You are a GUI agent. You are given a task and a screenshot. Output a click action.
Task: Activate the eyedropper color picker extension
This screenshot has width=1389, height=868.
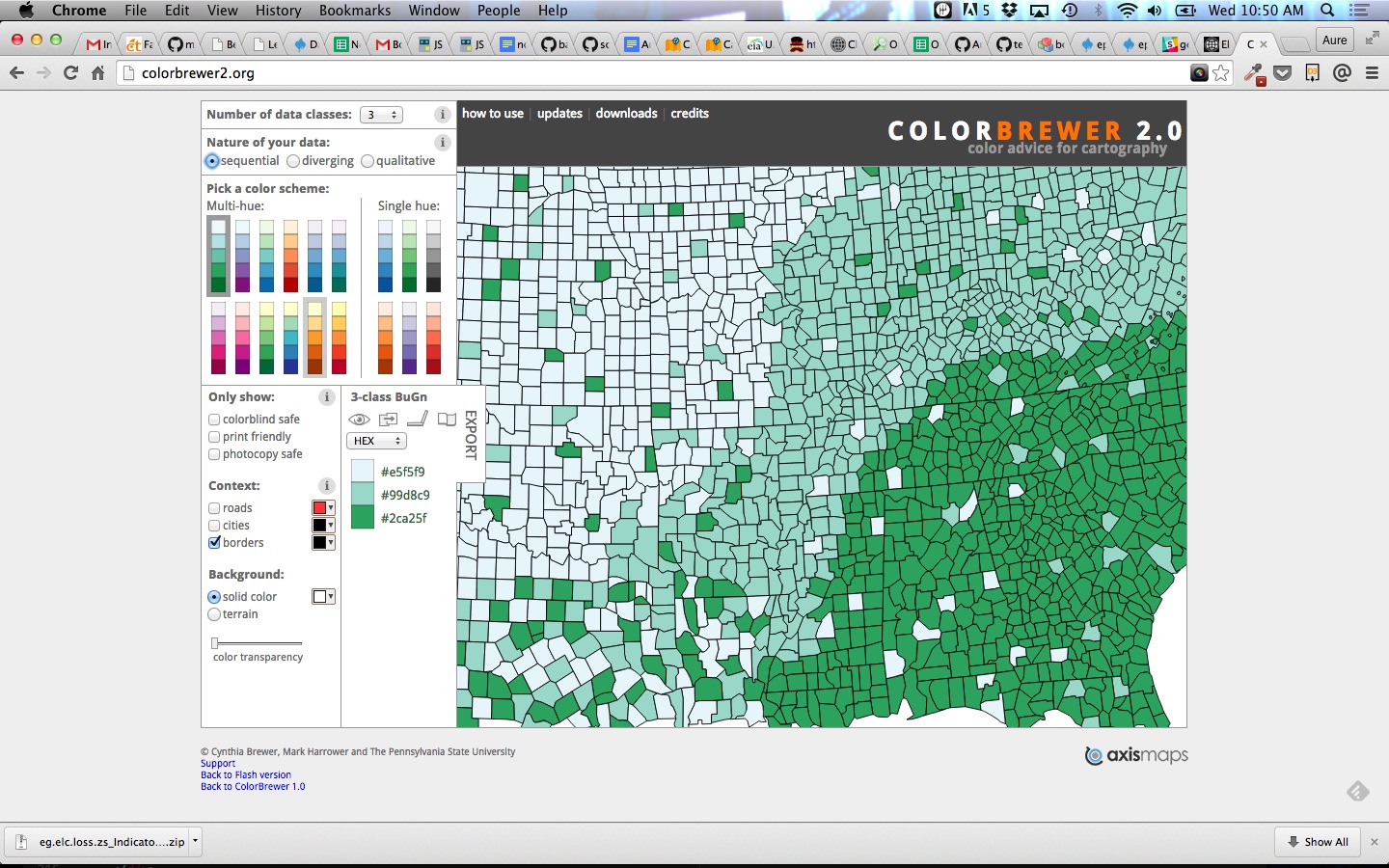[1254, 73]
